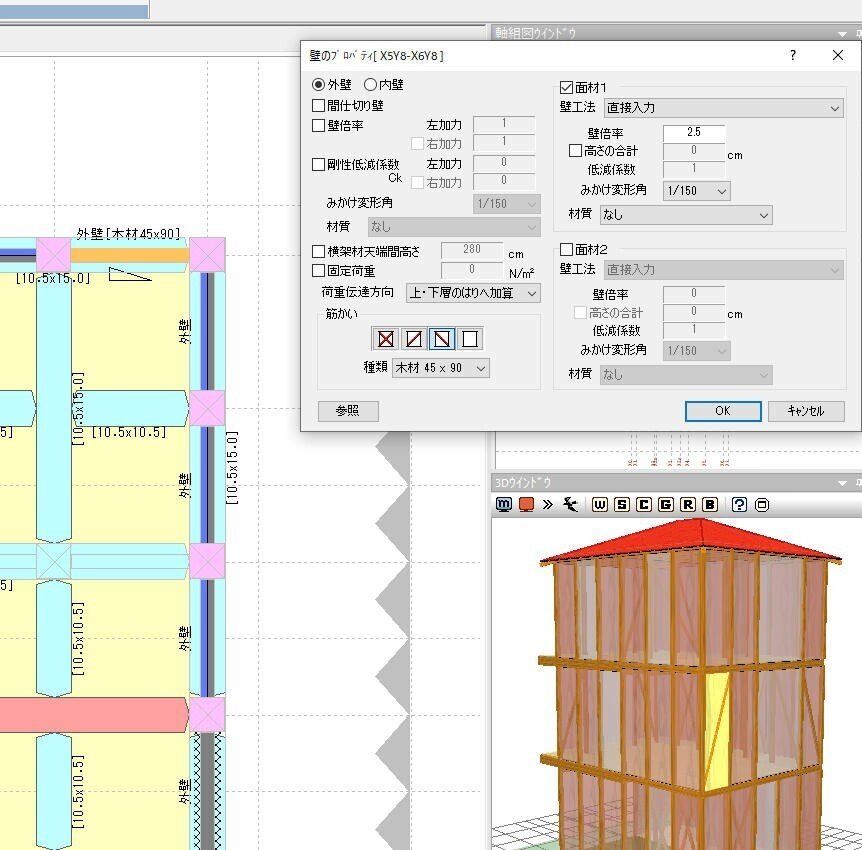Click the running figure icon in 3D toolbar
Viewport: 862px width, 850px height.
(571, 504)
